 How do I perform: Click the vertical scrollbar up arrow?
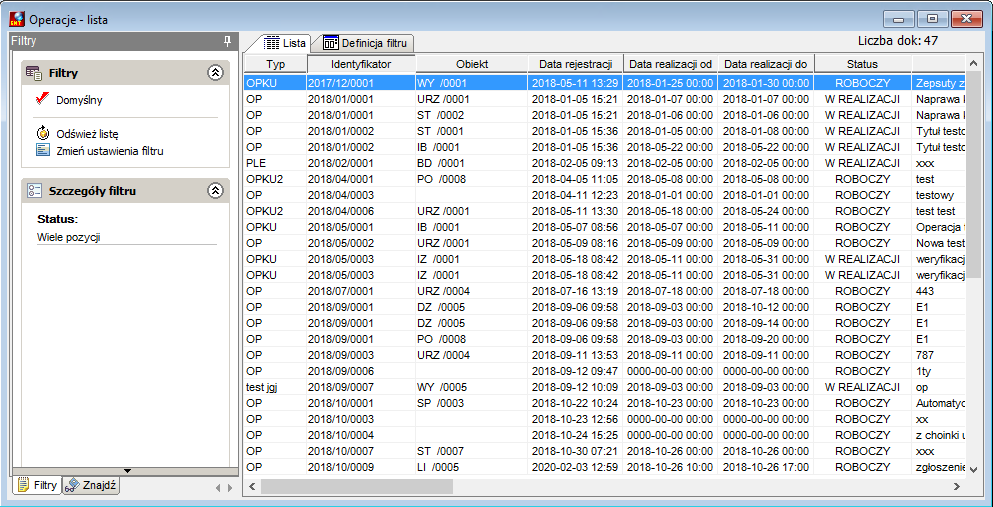click(974, 63)
